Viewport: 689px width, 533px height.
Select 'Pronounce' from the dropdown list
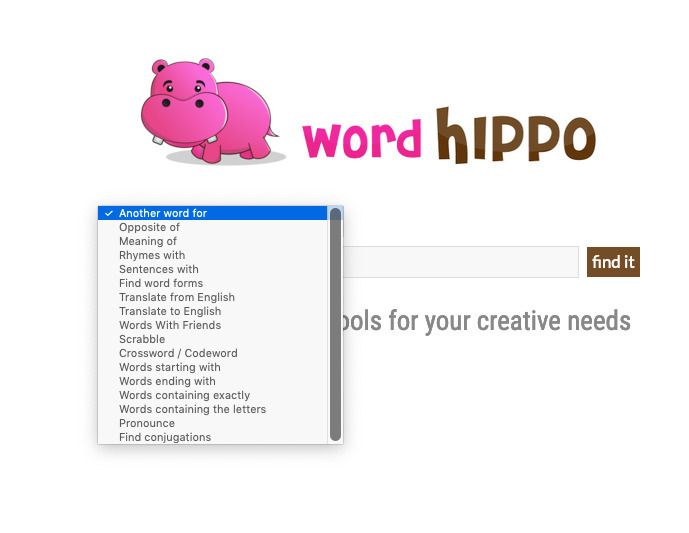click(x=147, y=423)
